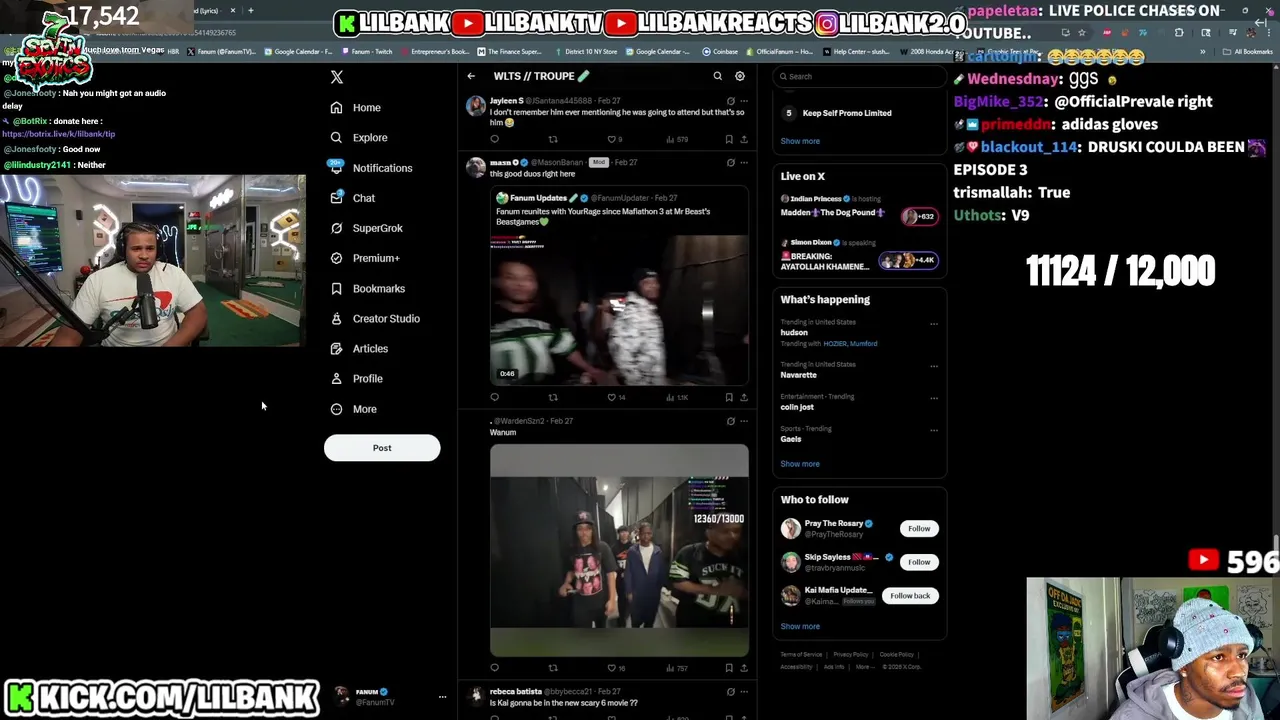Image resolution: width=1280 pixels, height=720 pixels.
Task: Open Grok action on Jayleen S's post
Action: pyautogui.click(x=730, y=101)
